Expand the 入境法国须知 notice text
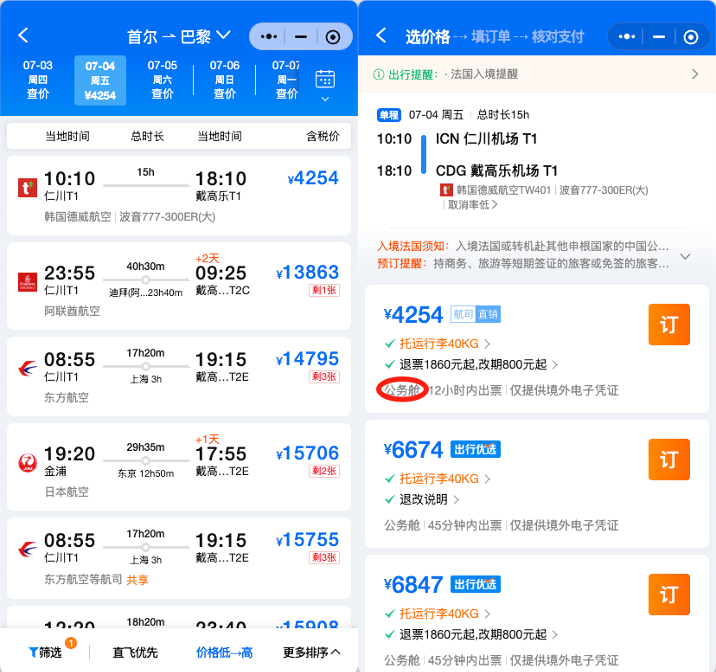Screen dimensions: 716x672 (685, 256)
